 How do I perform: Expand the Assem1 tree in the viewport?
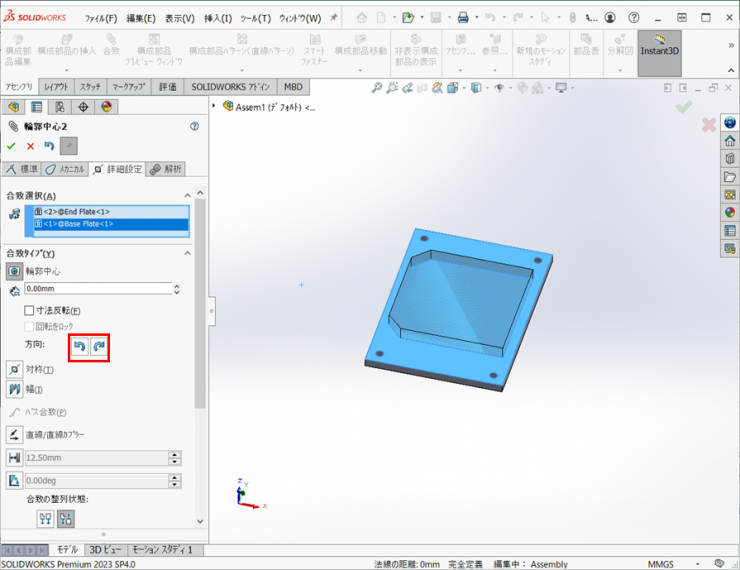coord(215,106)
